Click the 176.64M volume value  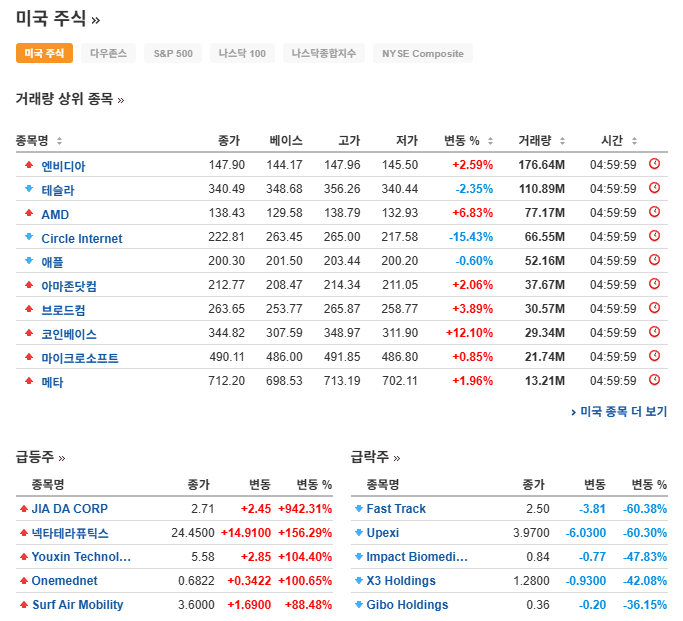541,165
